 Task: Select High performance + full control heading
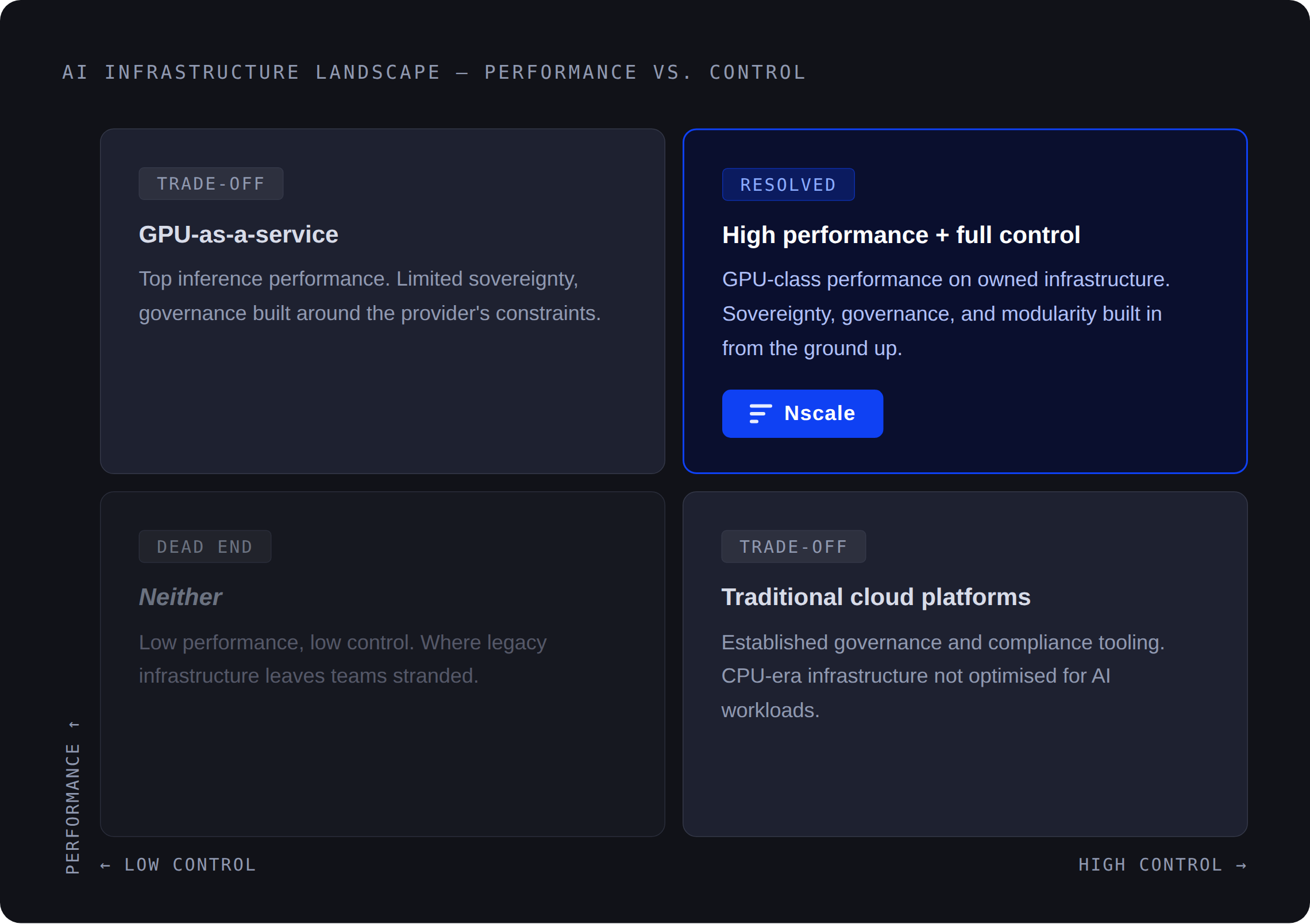(x=901, y=235)
